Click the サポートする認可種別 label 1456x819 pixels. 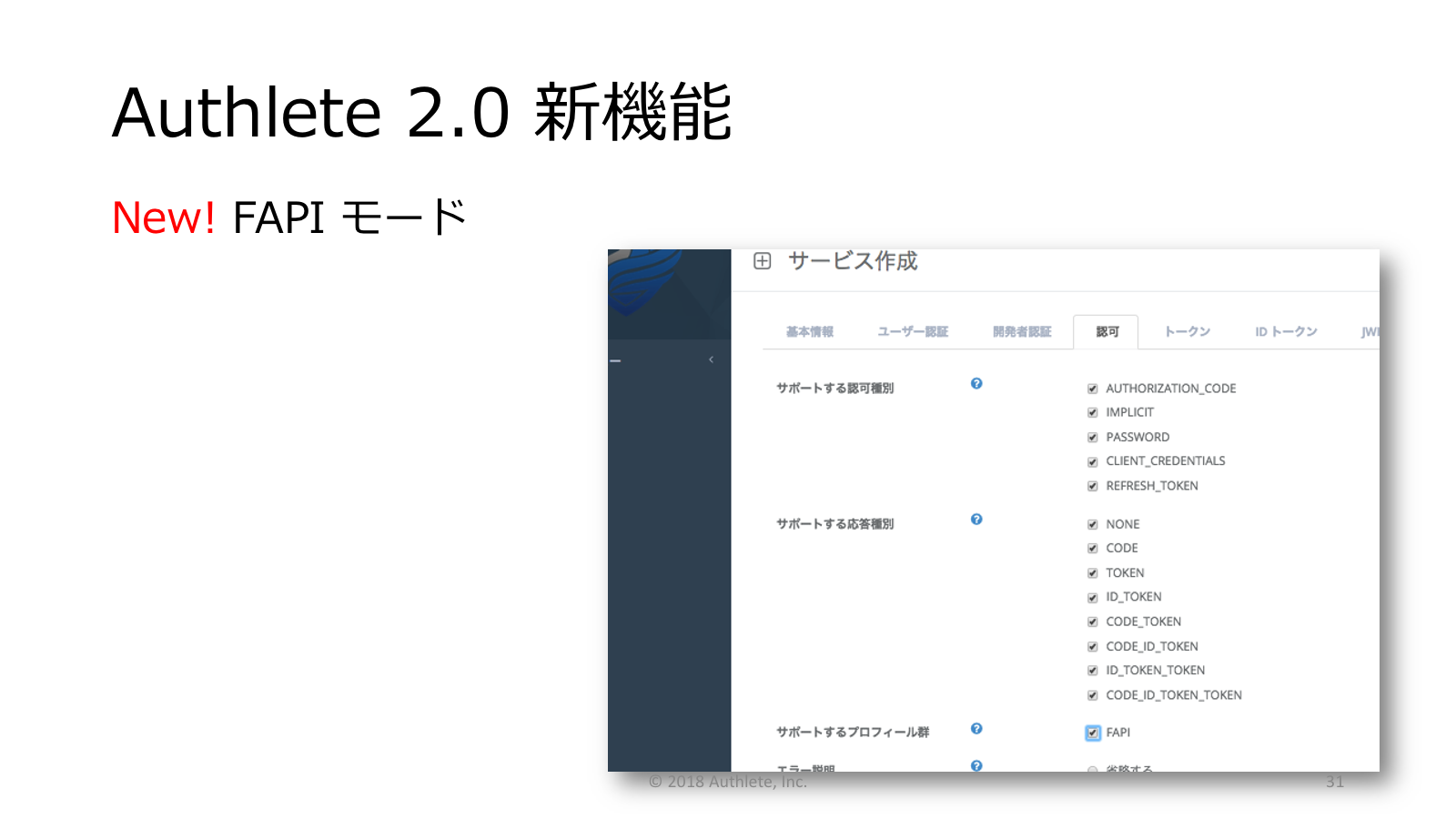coord(834,389)
